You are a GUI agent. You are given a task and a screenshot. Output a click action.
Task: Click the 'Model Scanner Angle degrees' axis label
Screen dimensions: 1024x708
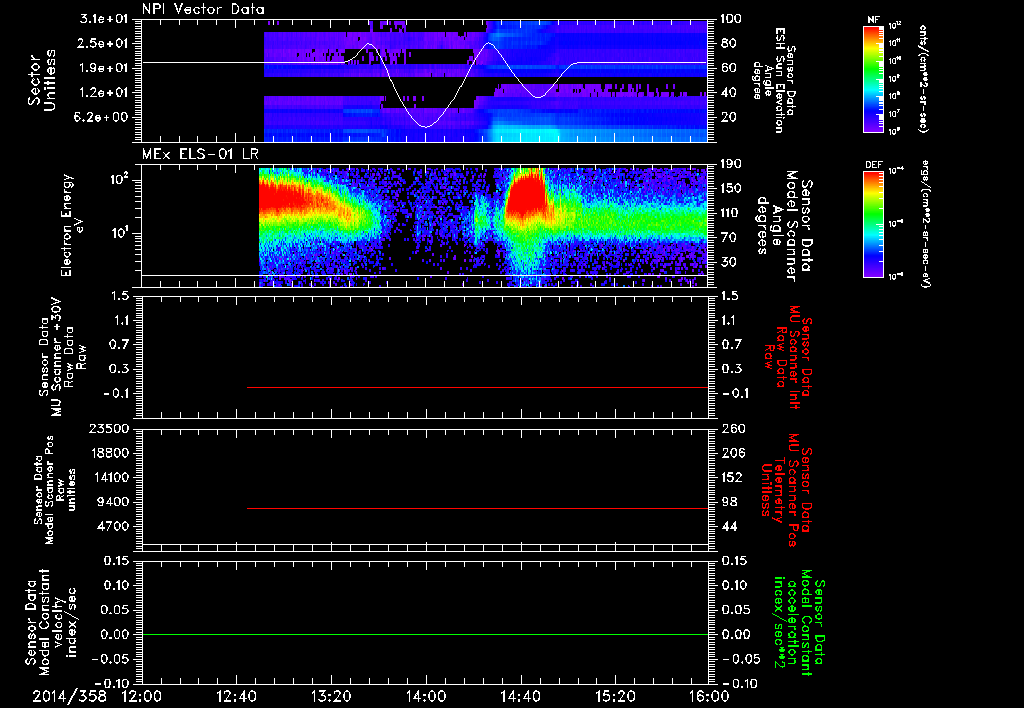click(783, 226)
